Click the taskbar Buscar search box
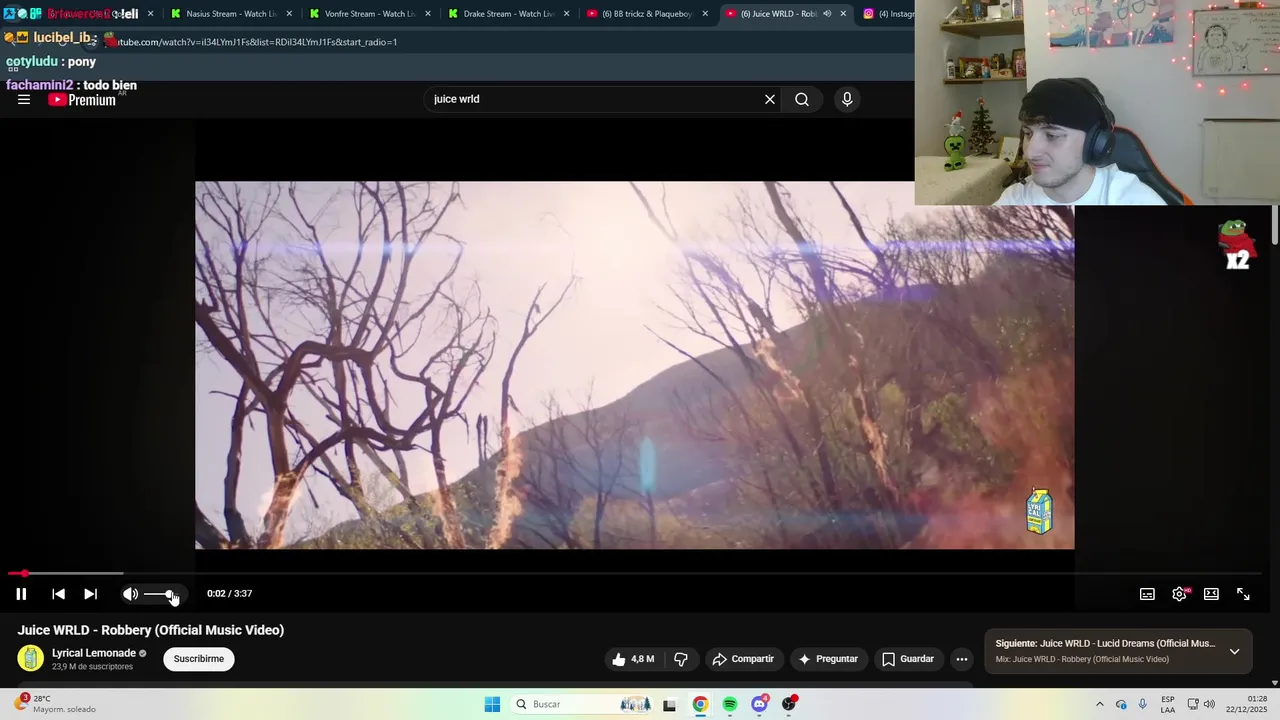The image size is (1280, 720). click(x=583, y=704)
